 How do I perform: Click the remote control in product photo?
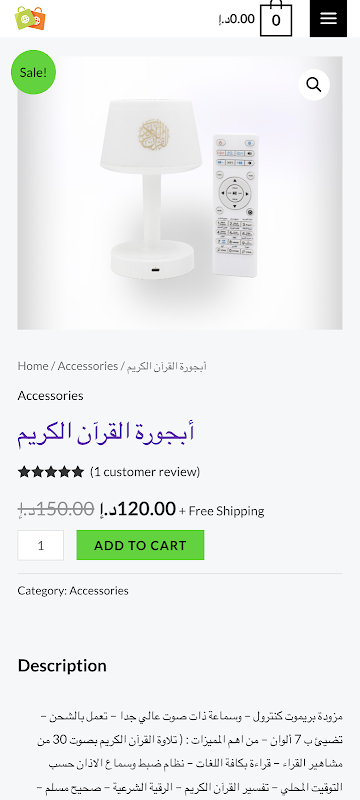tap(235, 205)
